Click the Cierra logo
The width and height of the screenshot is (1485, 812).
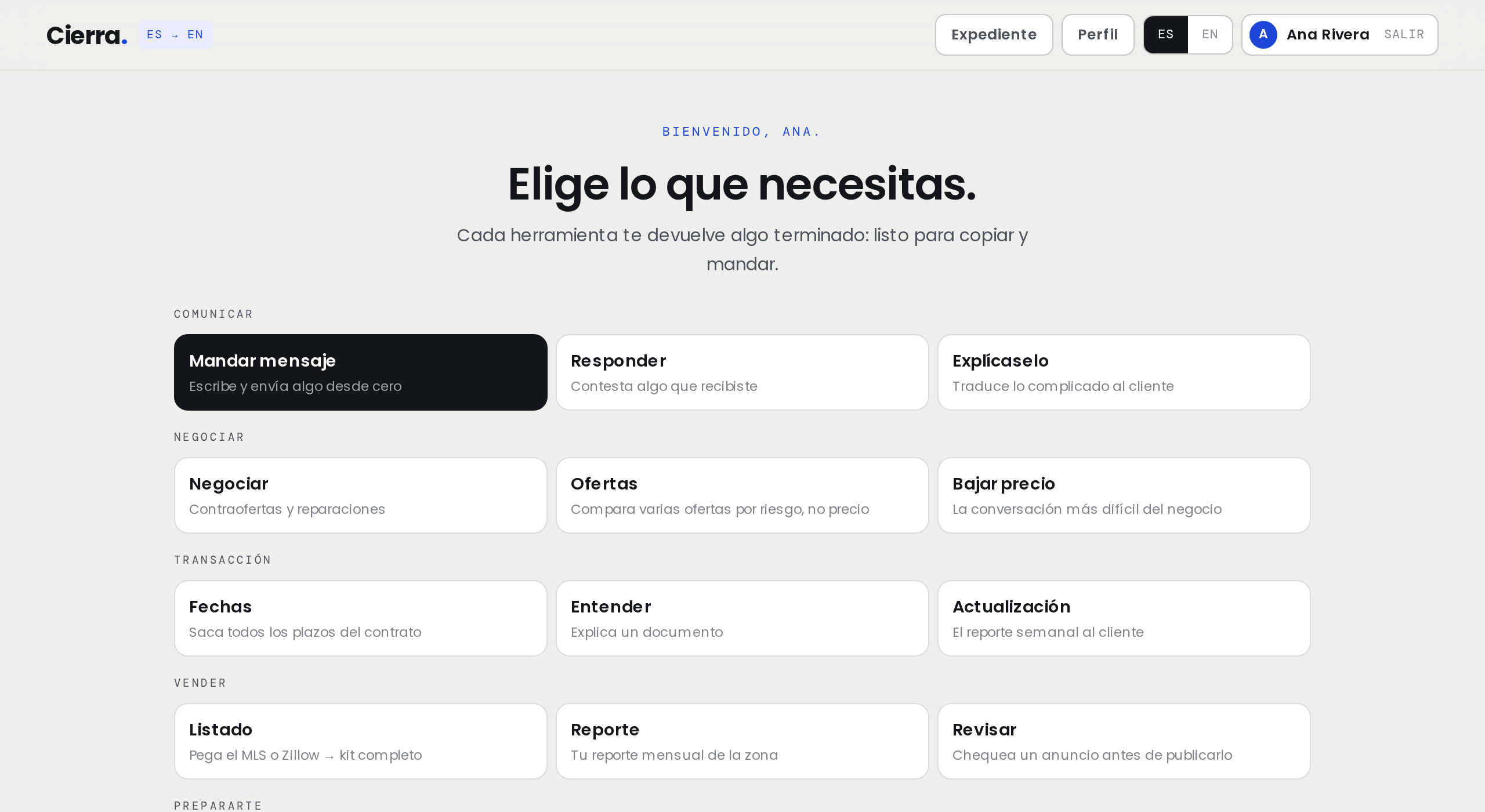[87, 35]
